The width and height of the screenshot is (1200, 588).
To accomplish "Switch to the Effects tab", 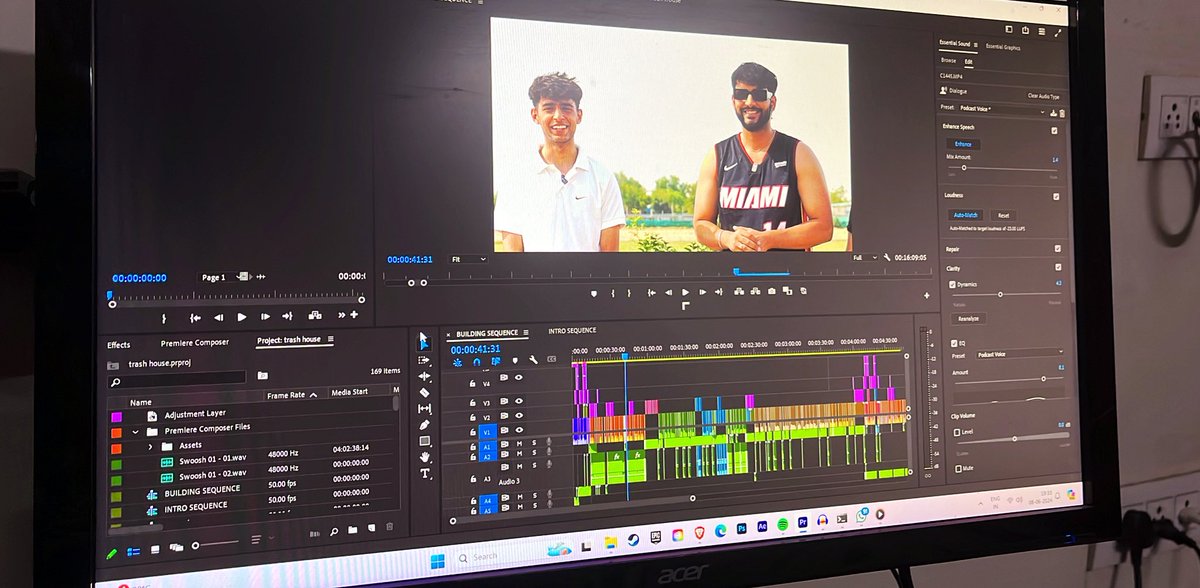I will [x=119, y=345].
